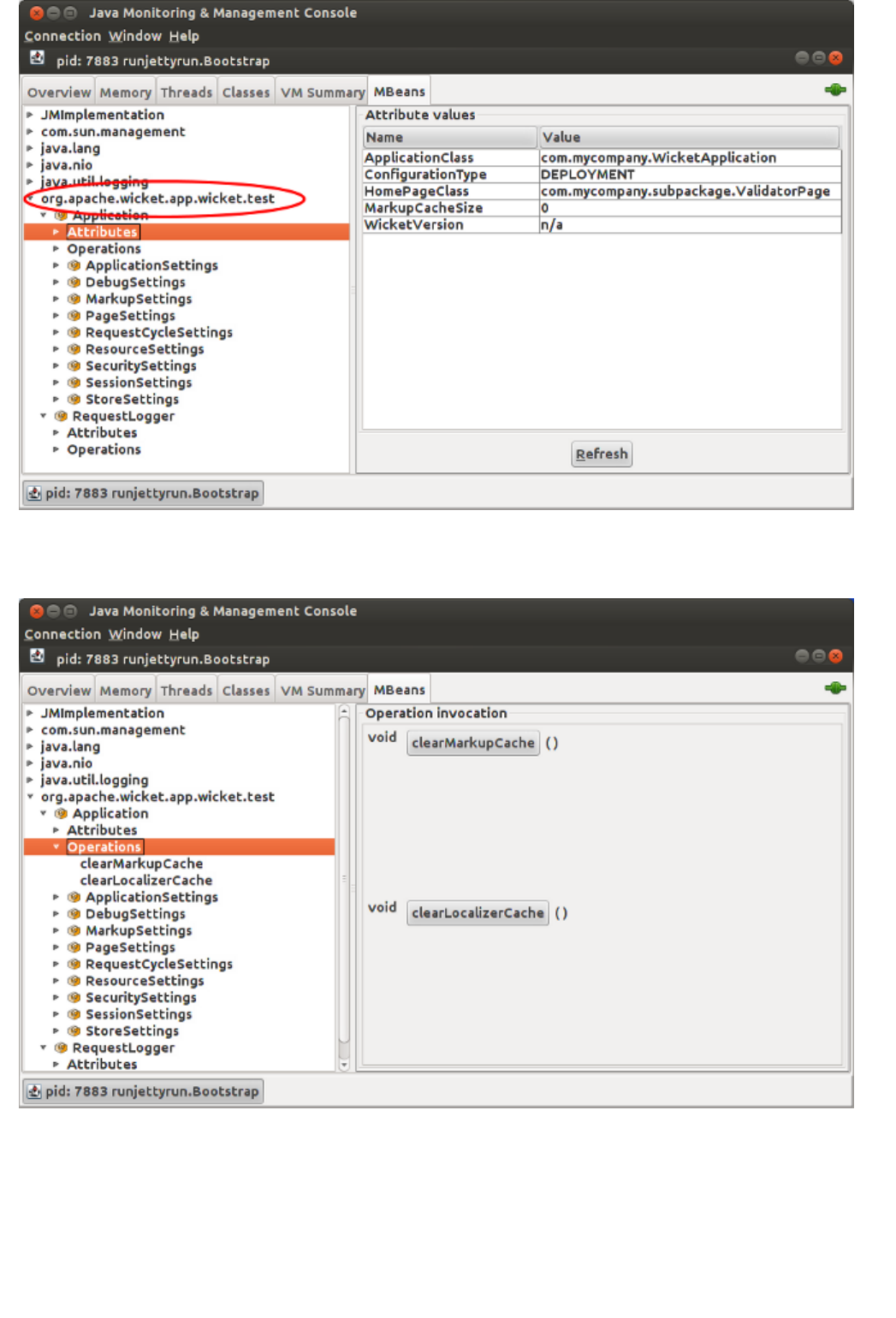Click the green connection status icon in bottom window

(835, 688)
